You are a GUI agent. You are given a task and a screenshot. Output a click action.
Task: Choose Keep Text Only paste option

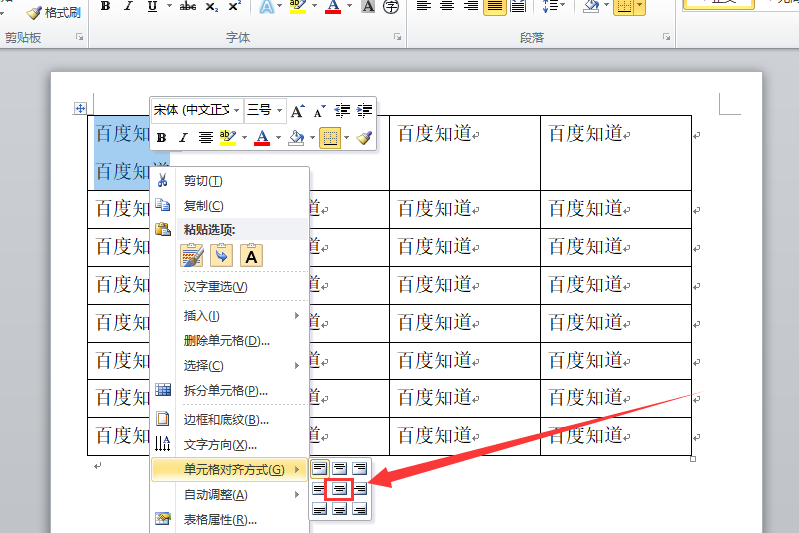[x=251, y=256]
